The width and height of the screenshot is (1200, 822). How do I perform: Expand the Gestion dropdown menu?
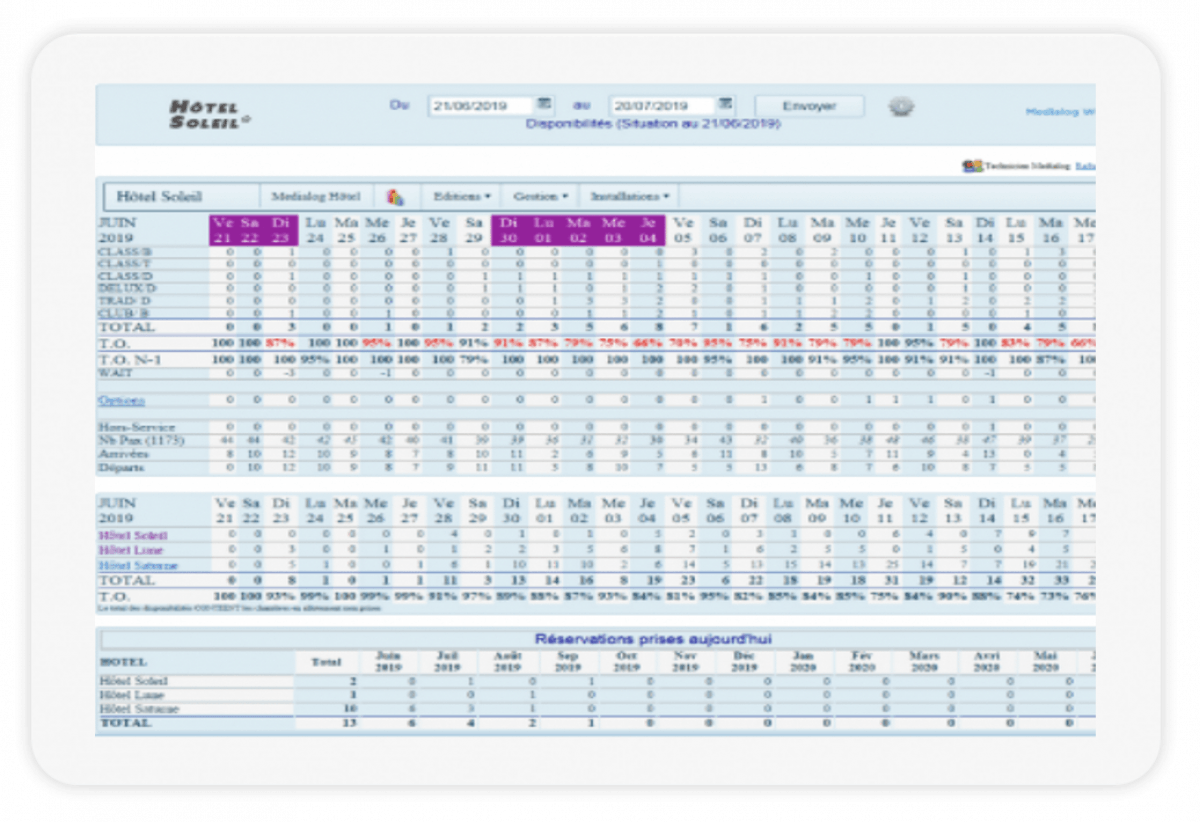(x=540, y=197)
